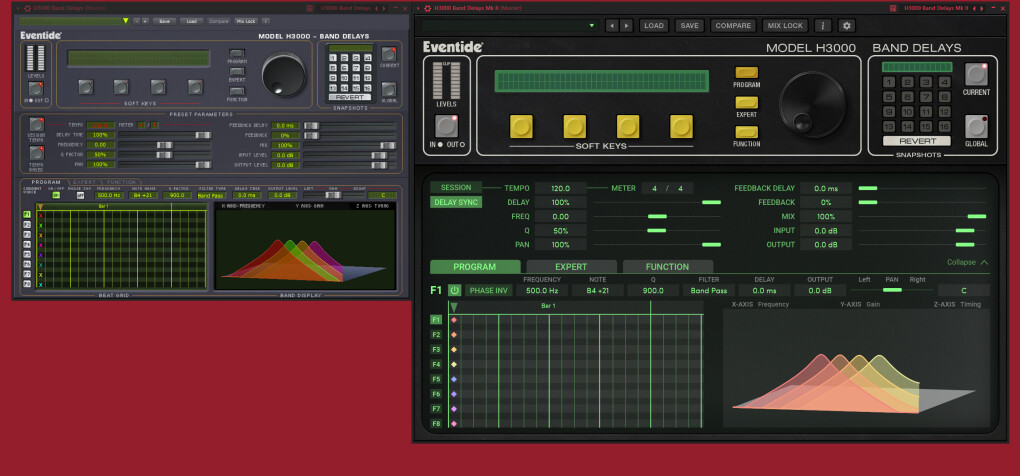Click COMPARE in Mk II toolbar
The width and height of the screenshot is (1020, 476).
tap(733, 25)
